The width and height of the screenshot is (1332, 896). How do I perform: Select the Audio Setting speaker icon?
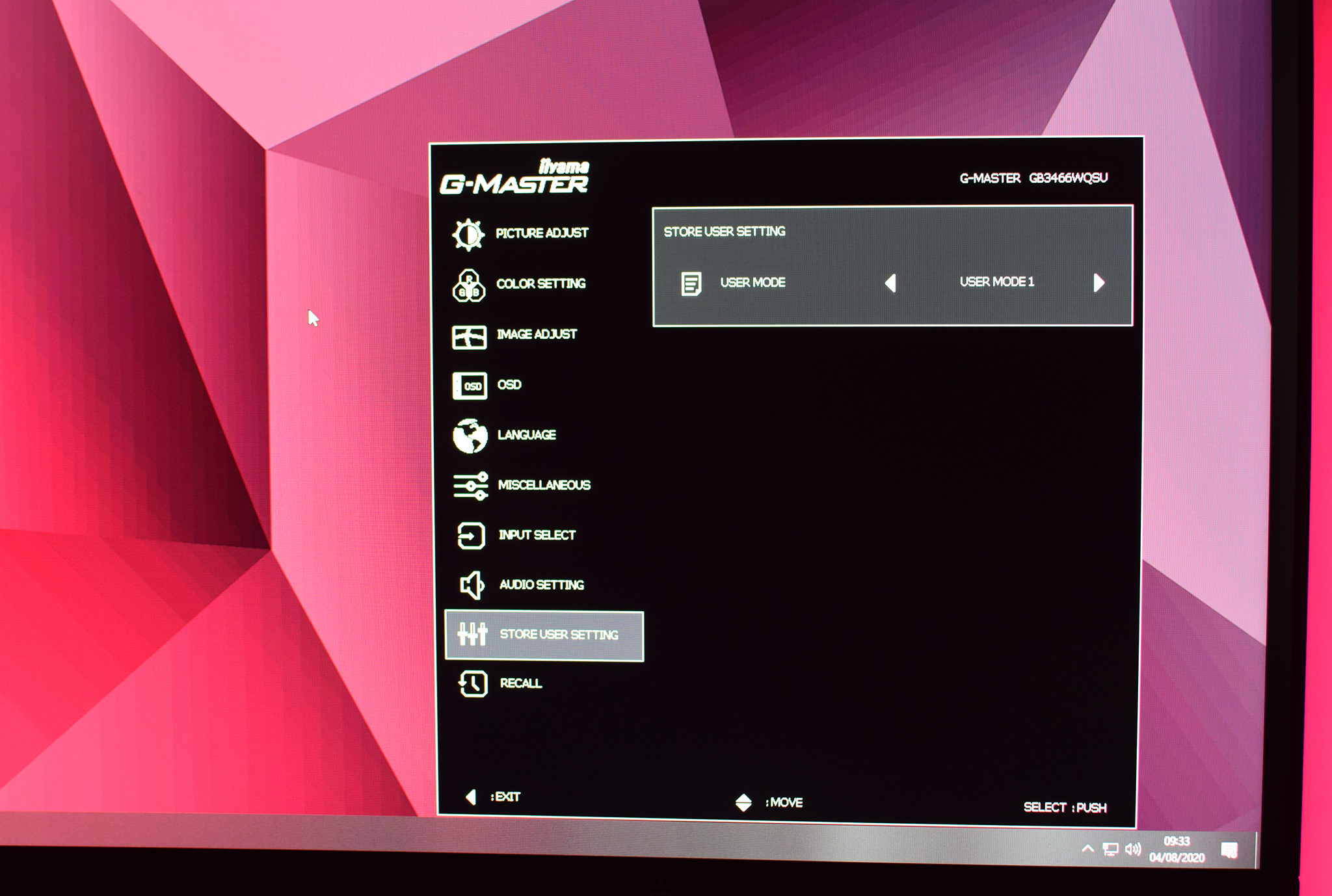click(472, 585)
